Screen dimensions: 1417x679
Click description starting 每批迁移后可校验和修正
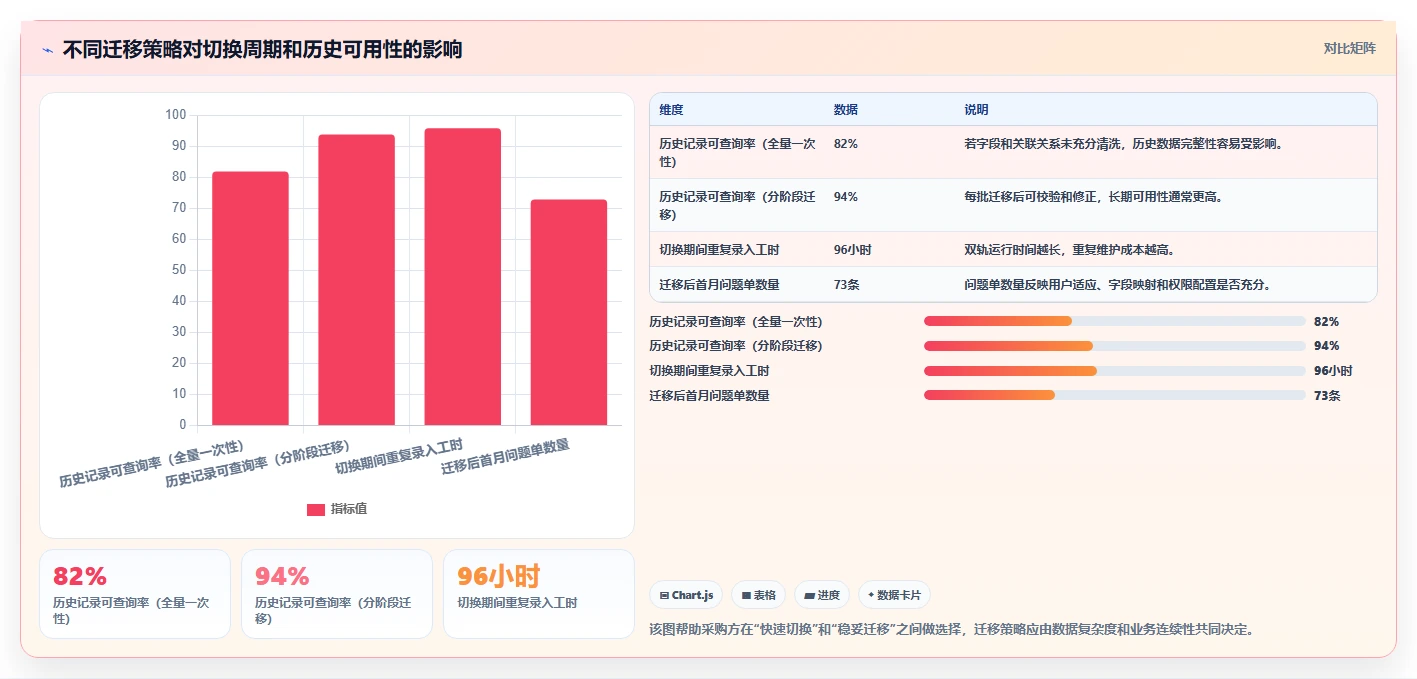[x=1094, y=197]
